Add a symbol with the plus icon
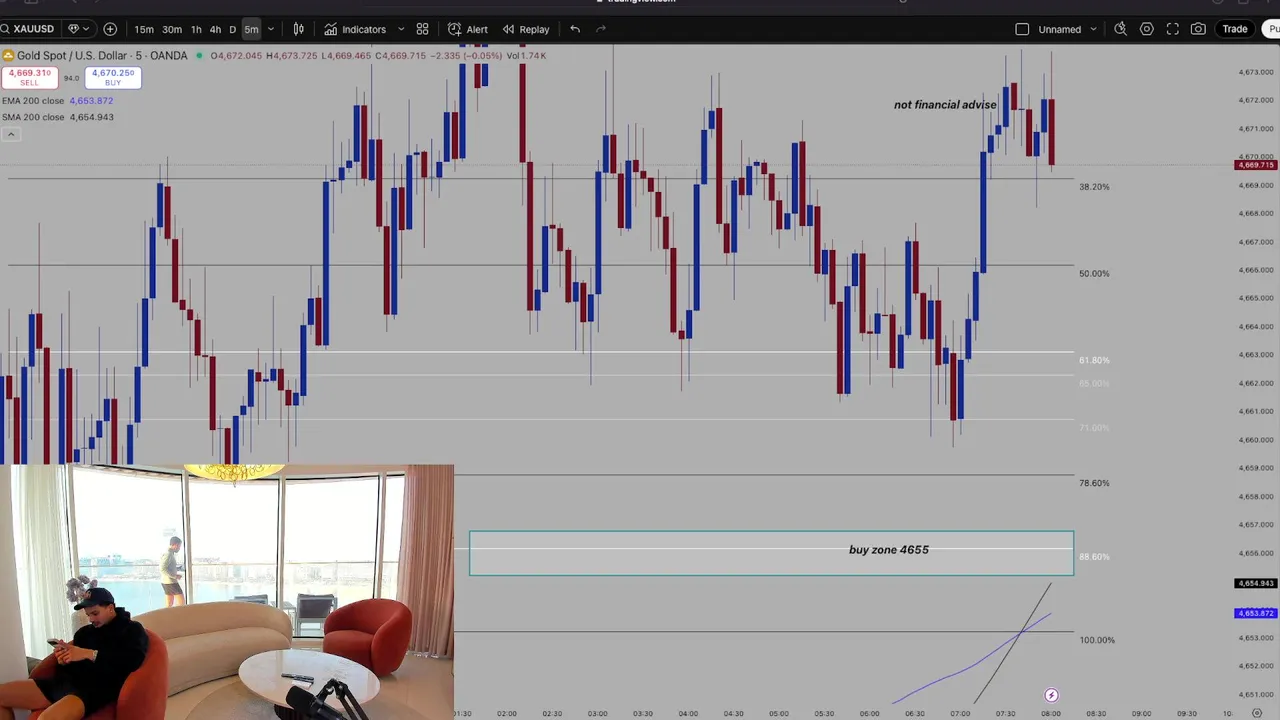The image size is (1280, 720). pos(110,29)
